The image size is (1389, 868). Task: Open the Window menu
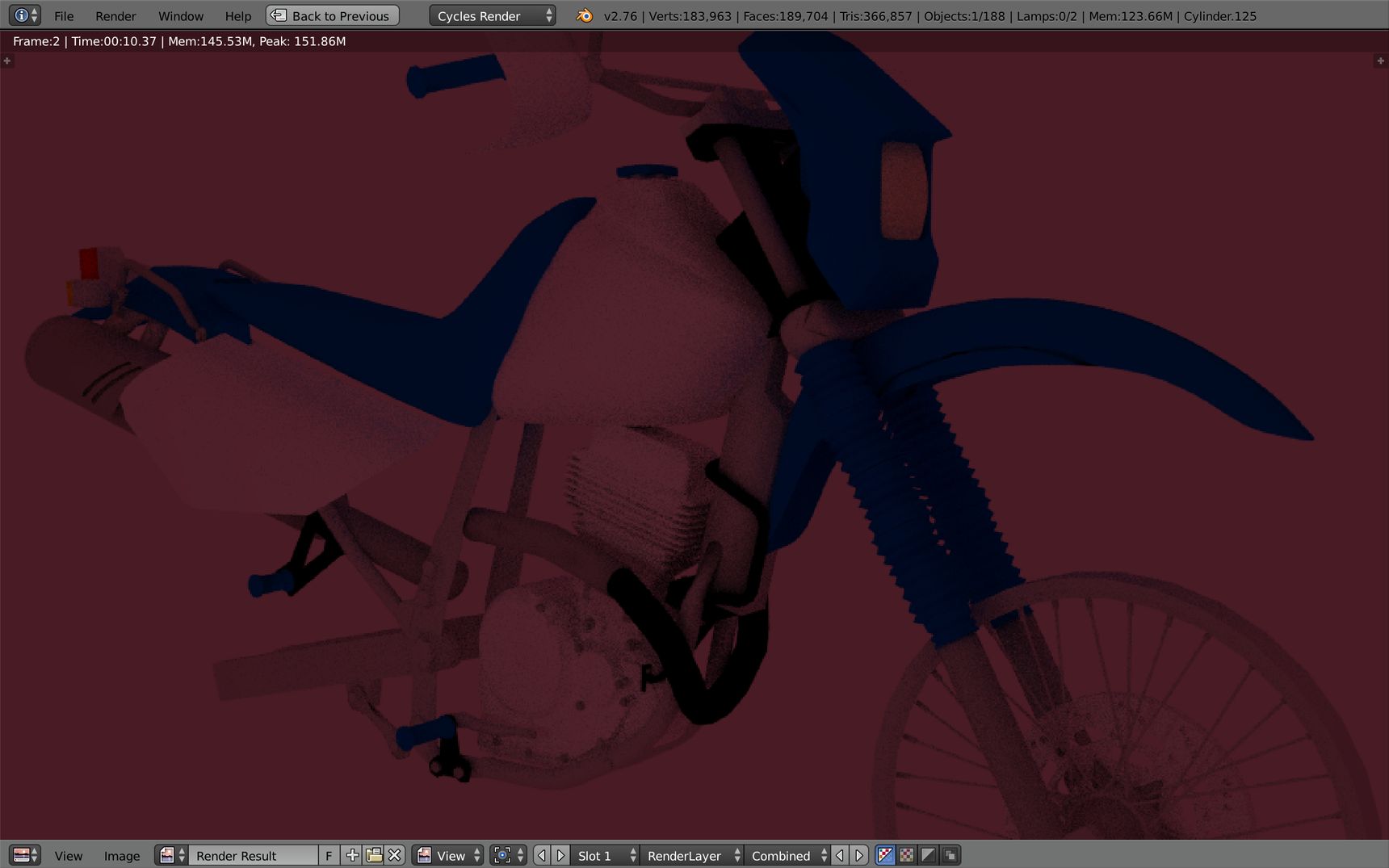point(181,16)
